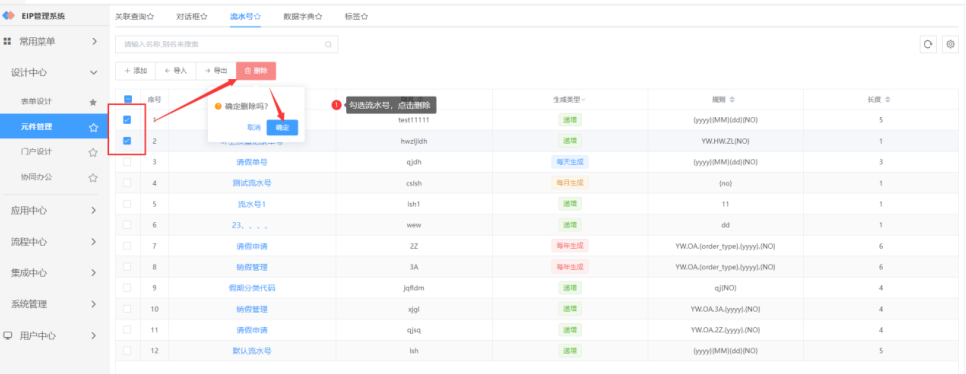Open the table settings gear icon
This screenshot has width=966, height=374.
click(951, 44)
